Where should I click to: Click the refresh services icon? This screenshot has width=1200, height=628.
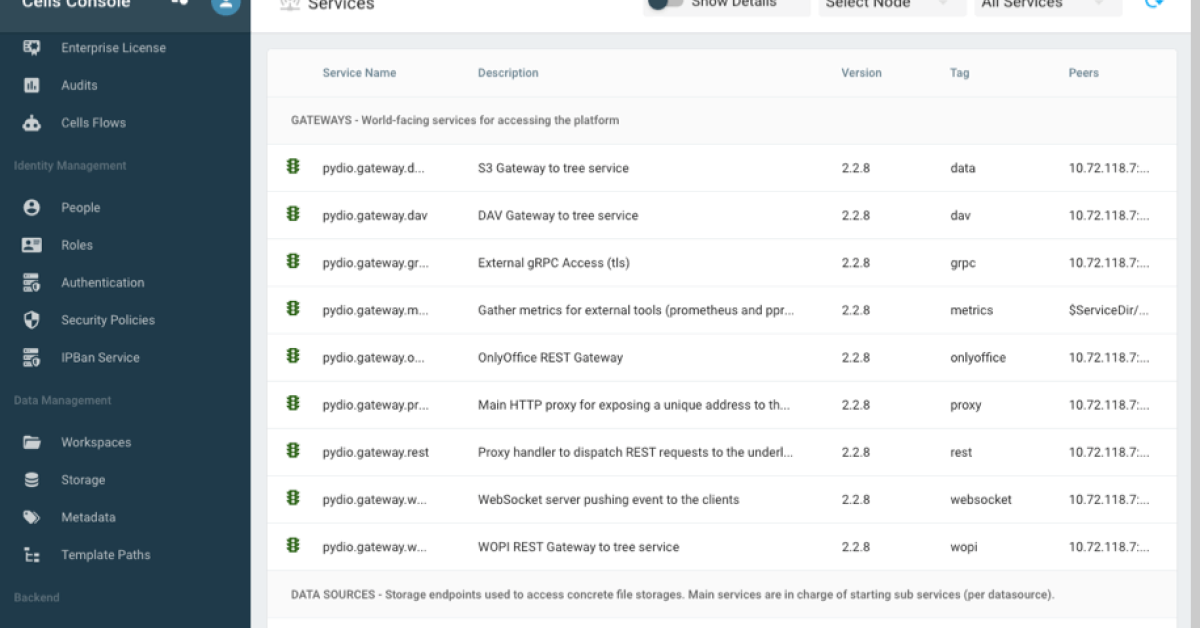pyautogui.click(x=1154, y=4)
